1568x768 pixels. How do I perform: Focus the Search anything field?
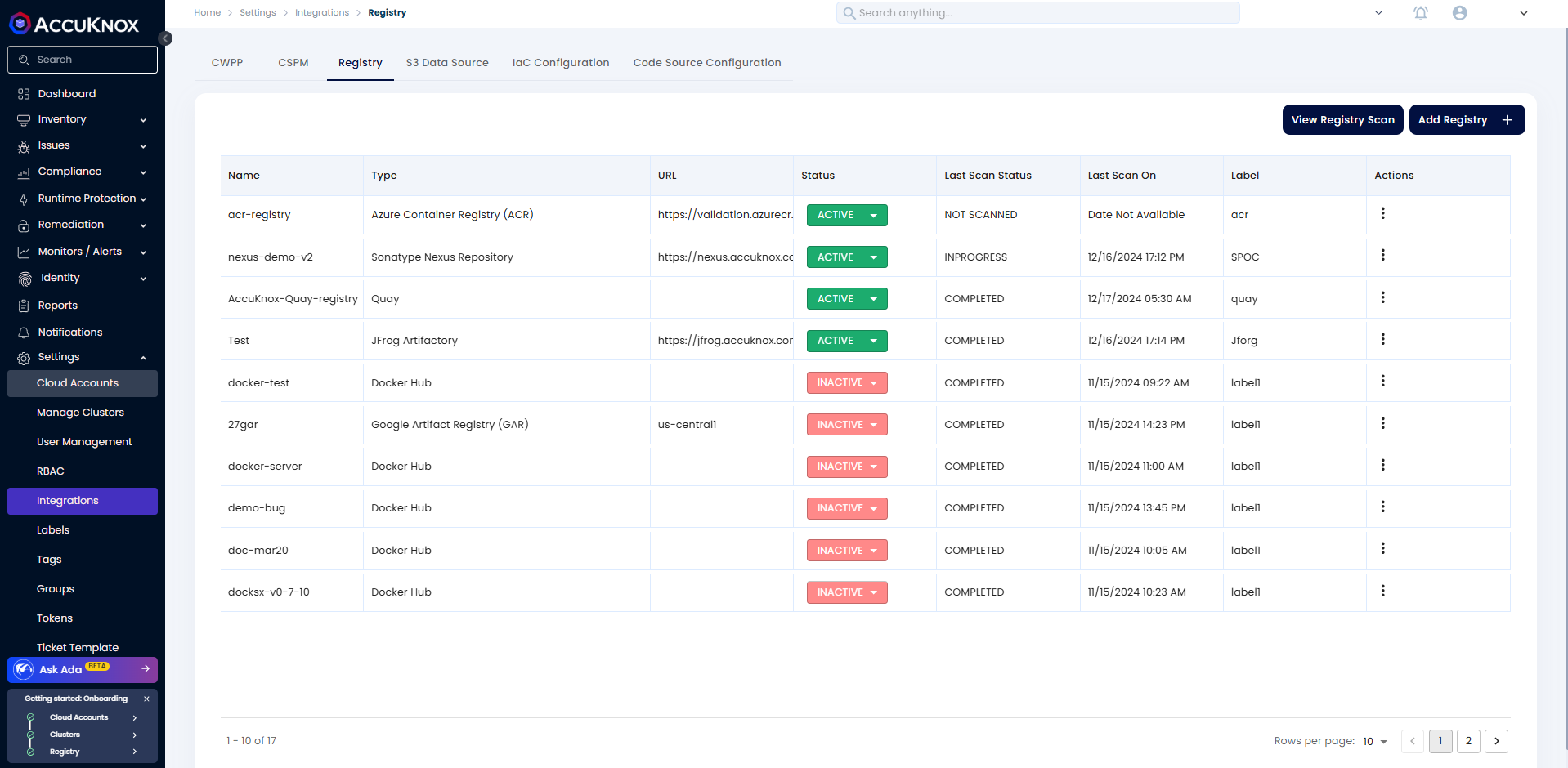tap(1038, 13)
